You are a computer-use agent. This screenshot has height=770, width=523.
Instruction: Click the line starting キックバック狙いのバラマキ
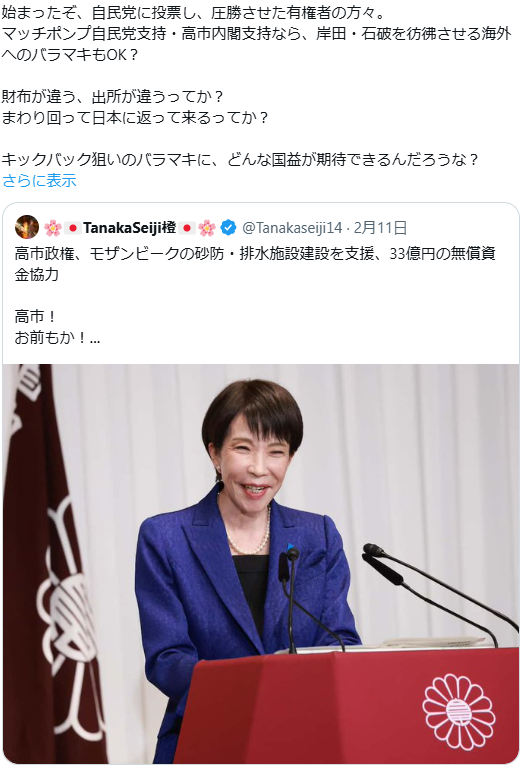240,160
